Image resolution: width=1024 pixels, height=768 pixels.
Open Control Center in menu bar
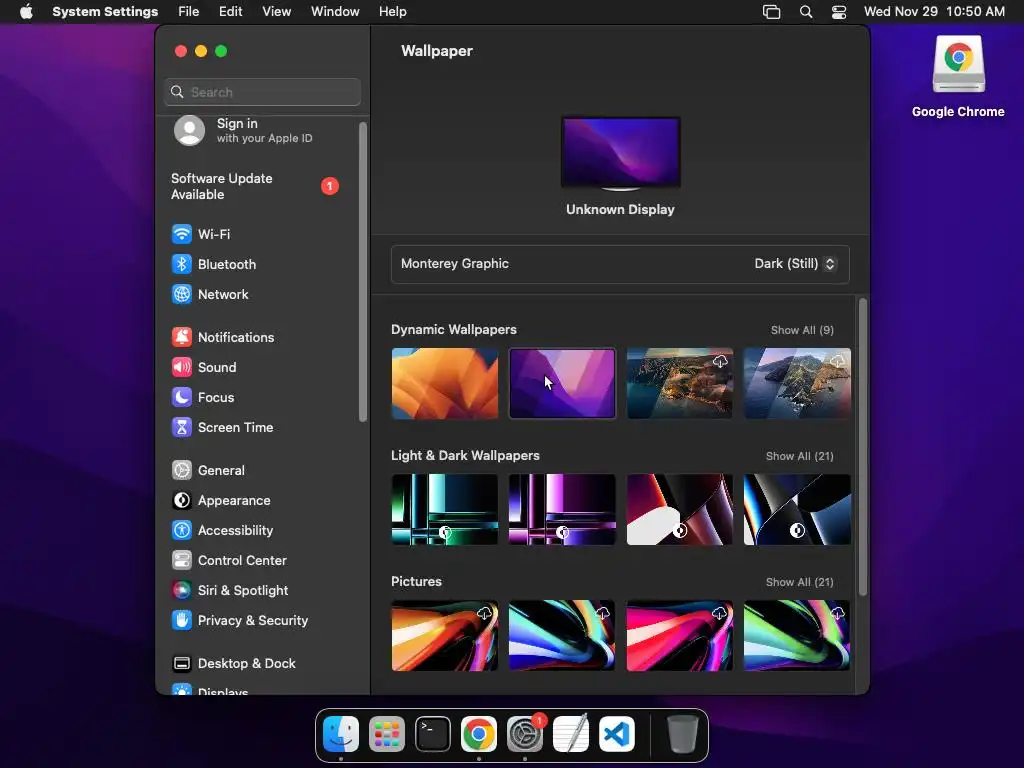pyautogui.click(x=839, y=12)
